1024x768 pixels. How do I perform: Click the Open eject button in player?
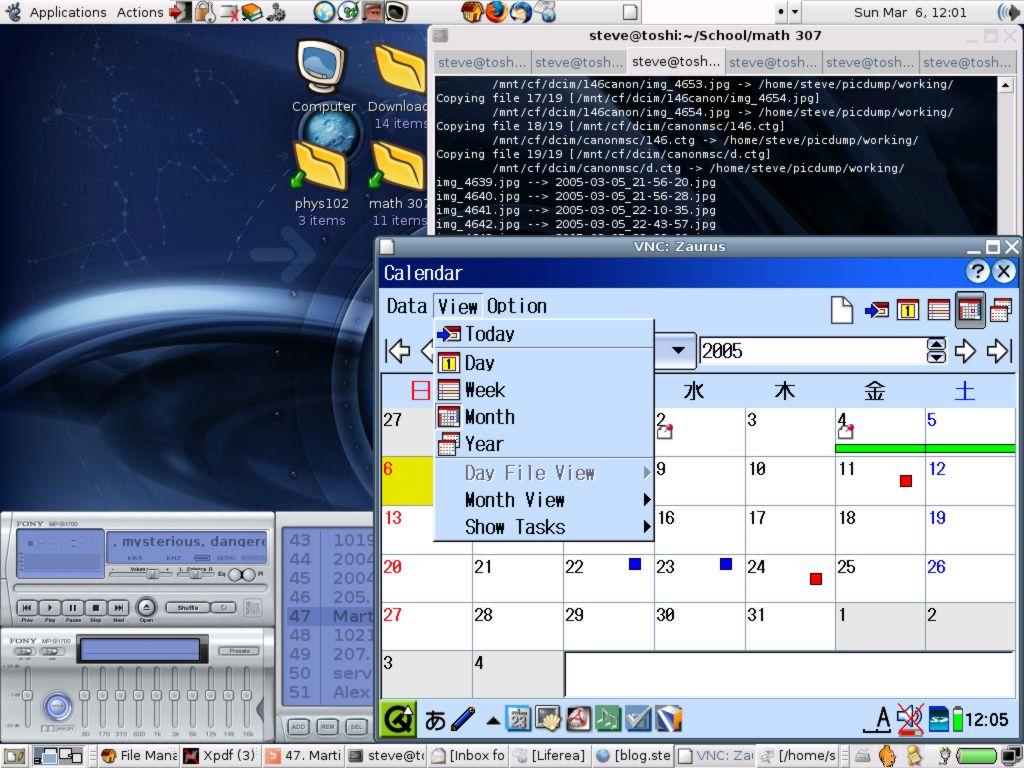point(146,607)
